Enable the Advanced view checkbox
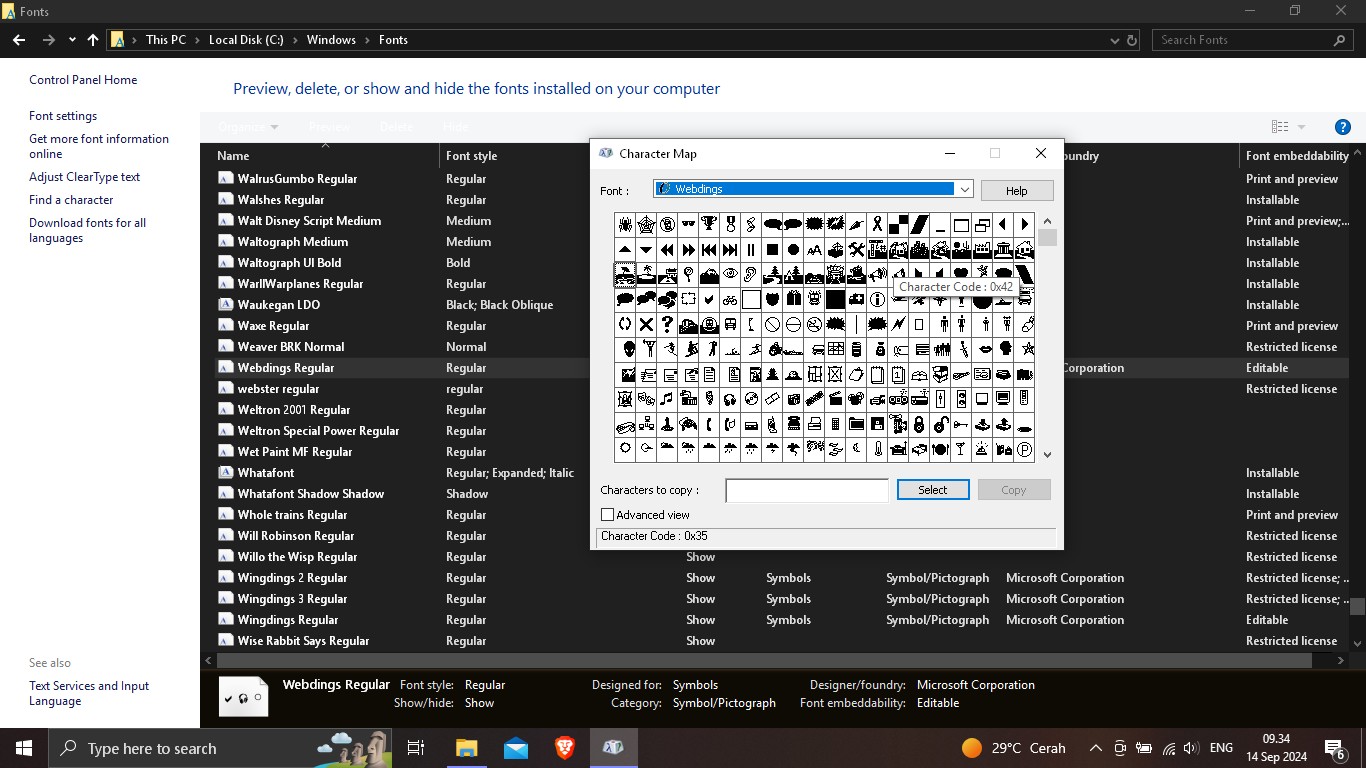The image size is (1366, 768). coord(607,515)
